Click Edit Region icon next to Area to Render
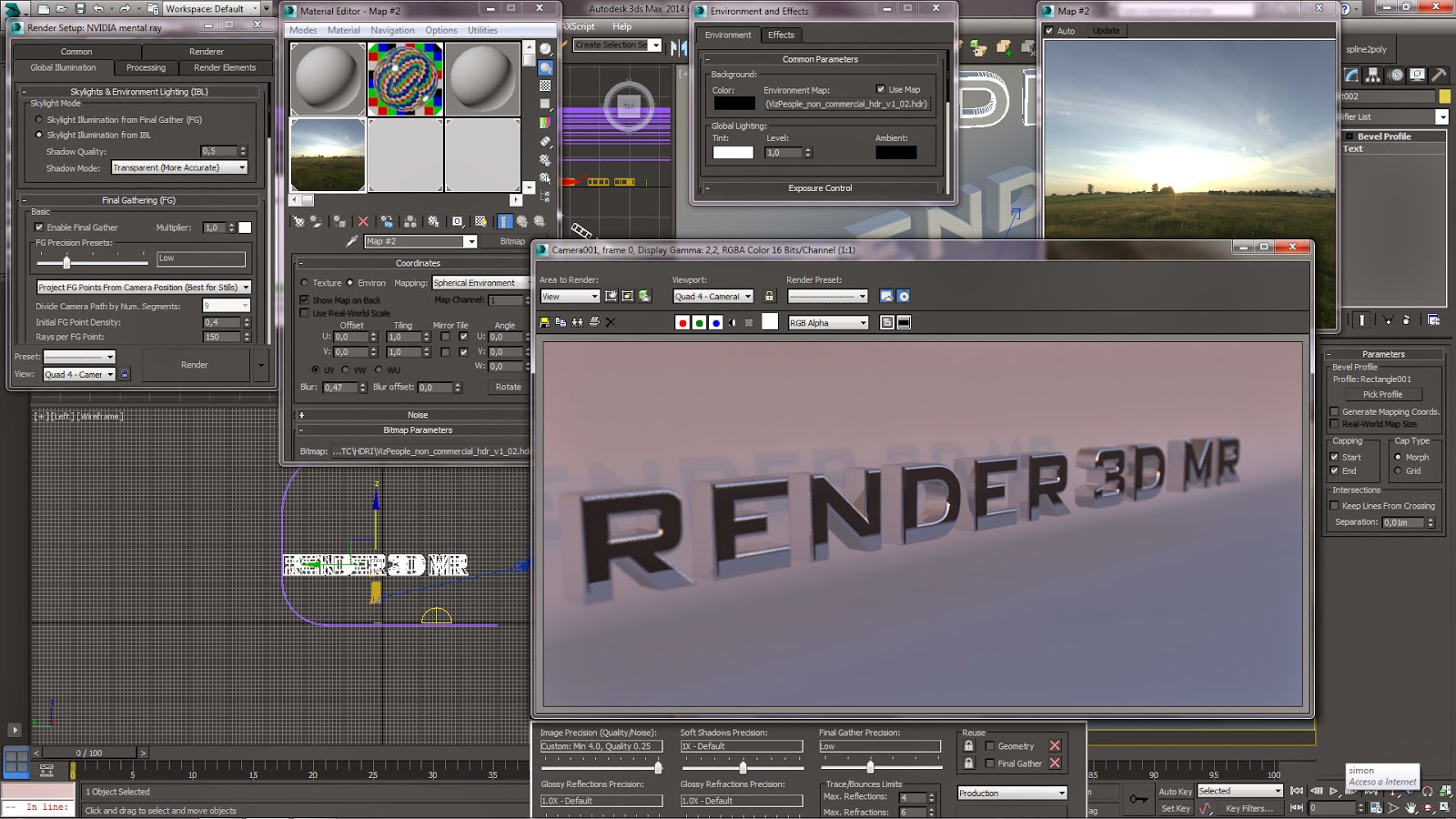The width and height of the screenshot is (1456, 819). (609, 296)
